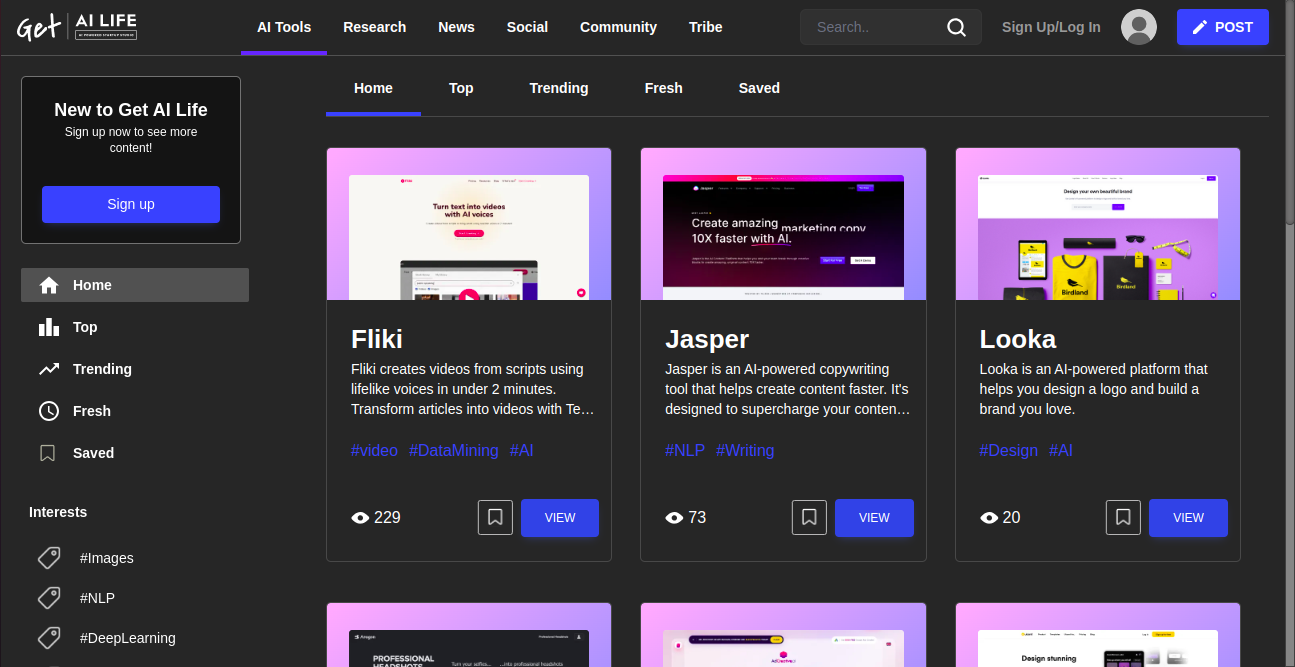Open the Research nav menu
The height and width of the screenshot is (667, 1295).
click(375, 27)
